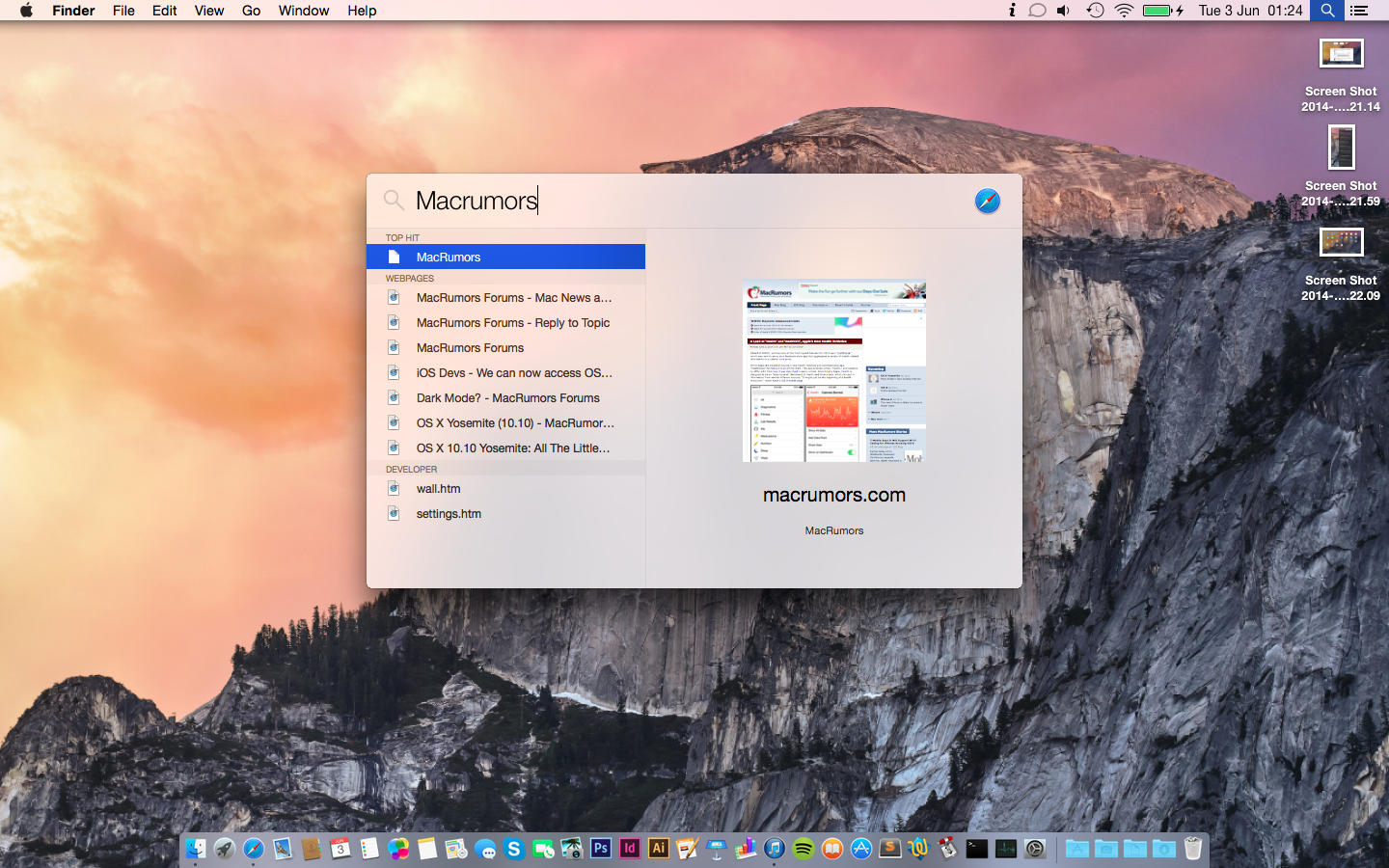Open Sublime Text from the Dock
This screenshot has width=1389, height=868.
(x=890, y=849)
